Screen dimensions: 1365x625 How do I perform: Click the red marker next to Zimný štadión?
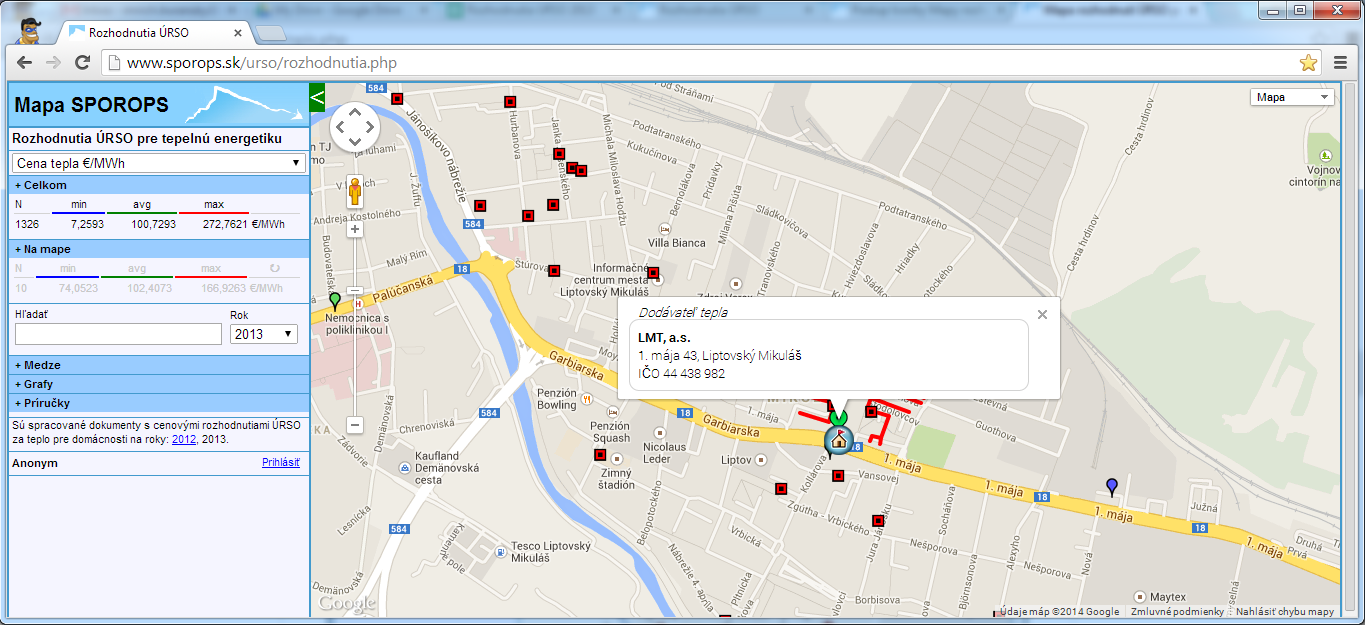[x=600, y=455]
